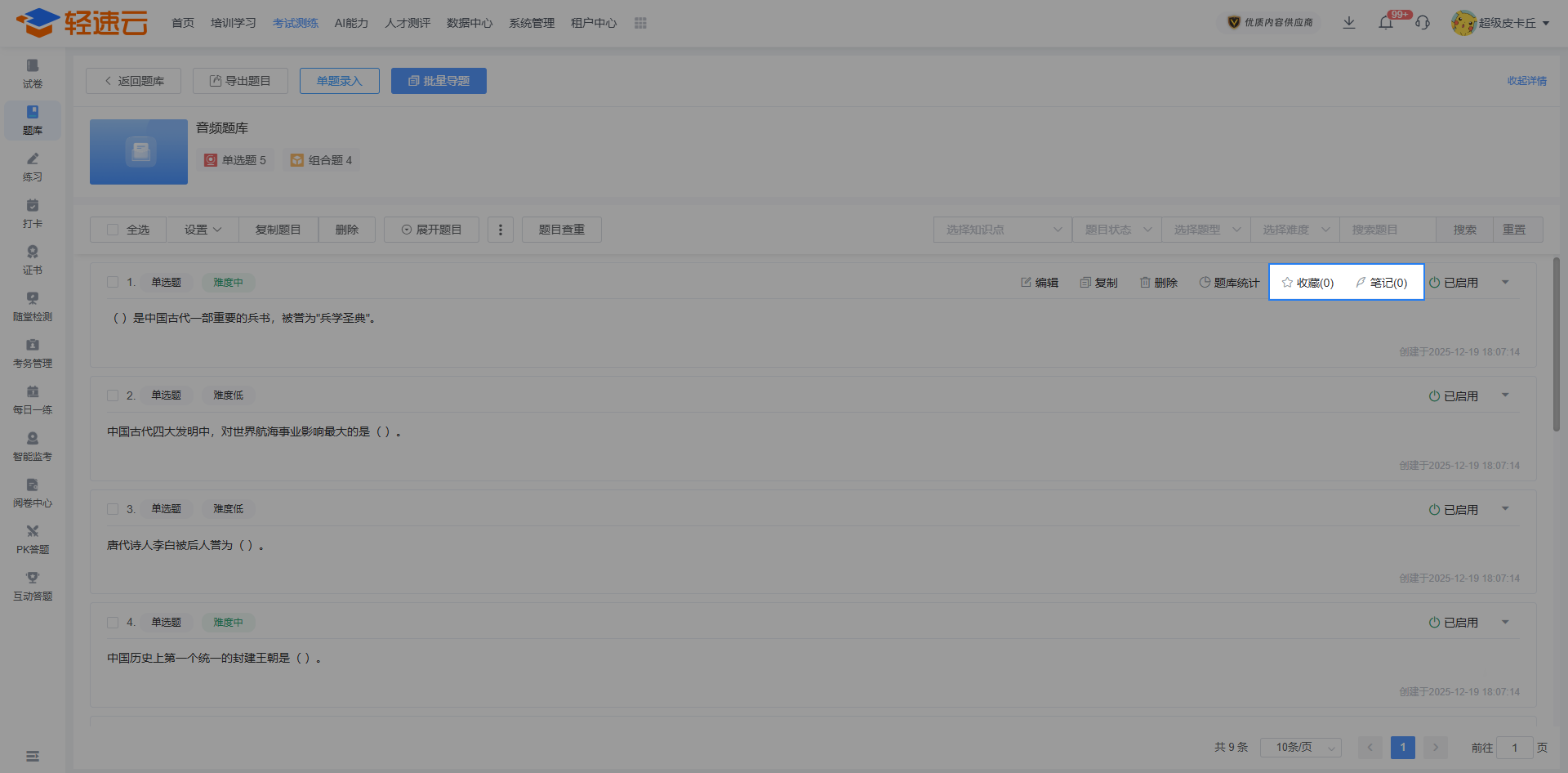Click the 批量导题 button
Viewport: 1568px width, 773px height.
[x=439, y=81]
